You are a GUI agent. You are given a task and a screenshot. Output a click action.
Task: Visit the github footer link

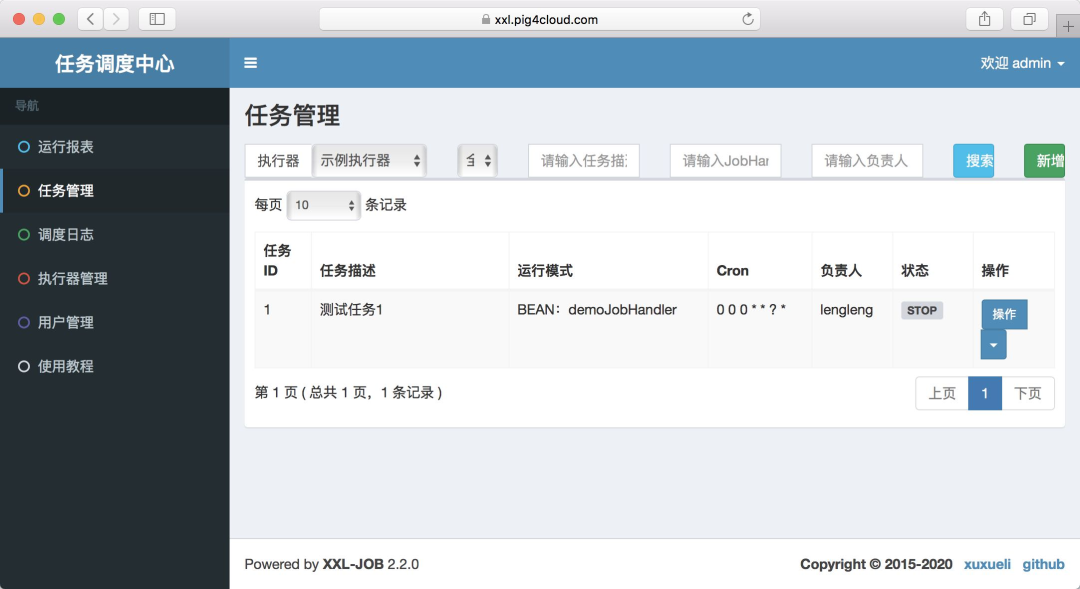click(x=1043, y=563)
